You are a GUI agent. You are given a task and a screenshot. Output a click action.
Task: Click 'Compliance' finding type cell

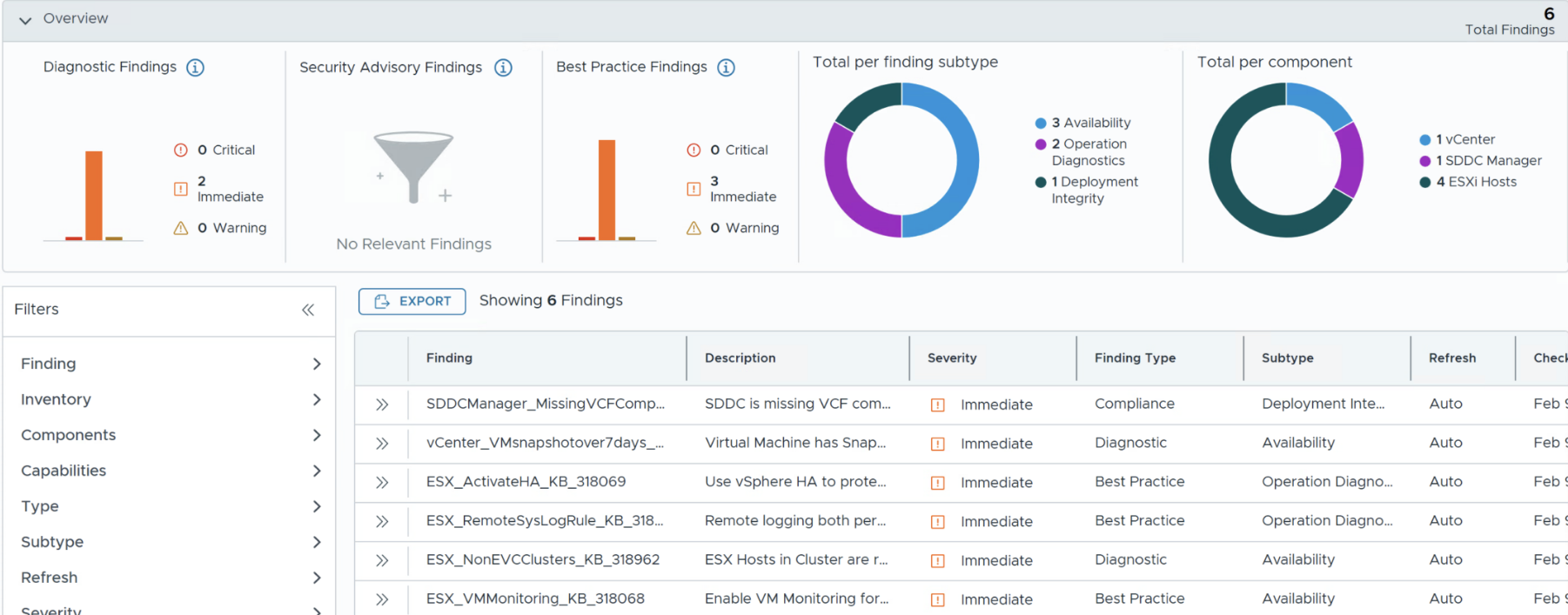coord(1135,404)
